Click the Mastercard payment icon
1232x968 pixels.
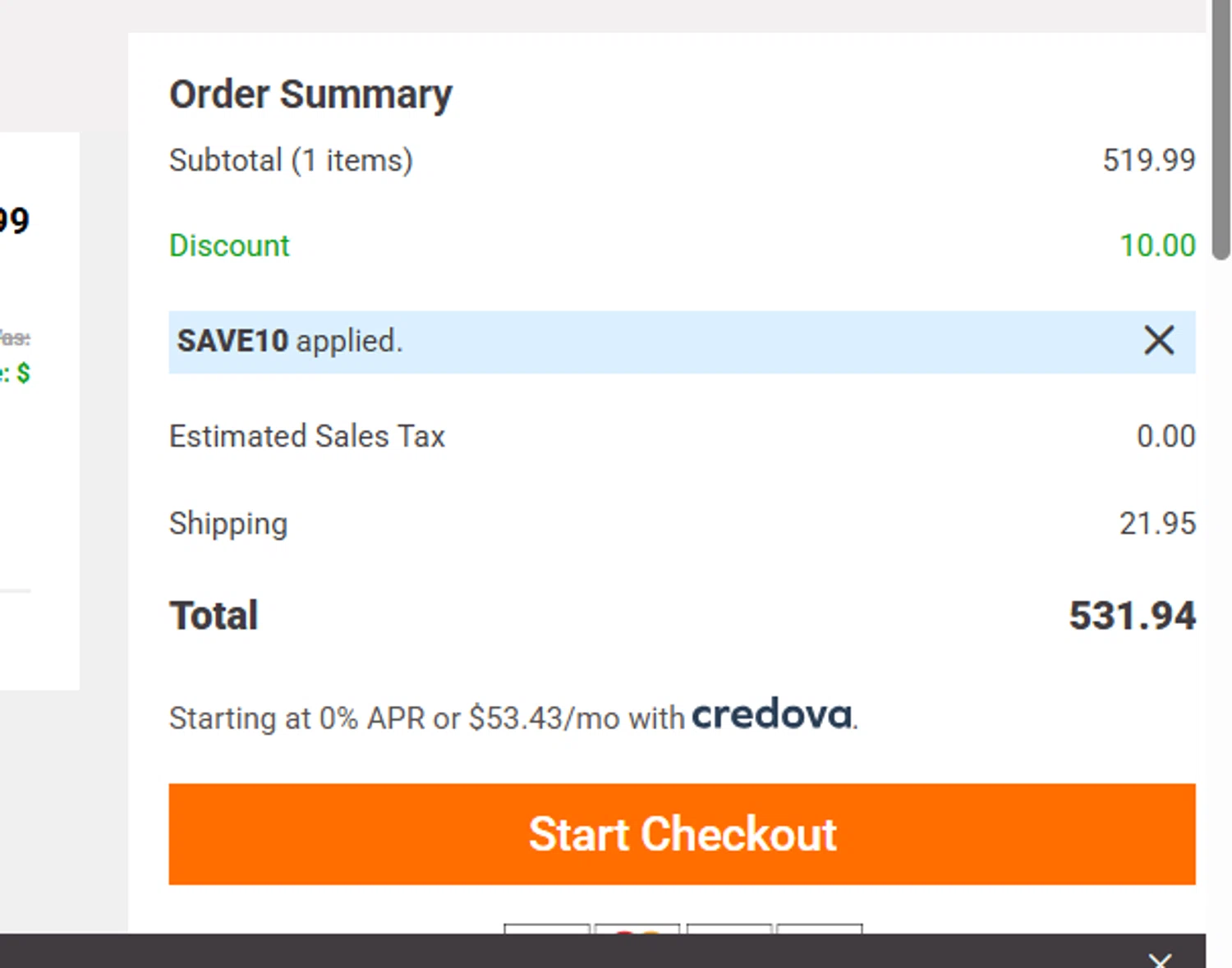tap(637, 929)
